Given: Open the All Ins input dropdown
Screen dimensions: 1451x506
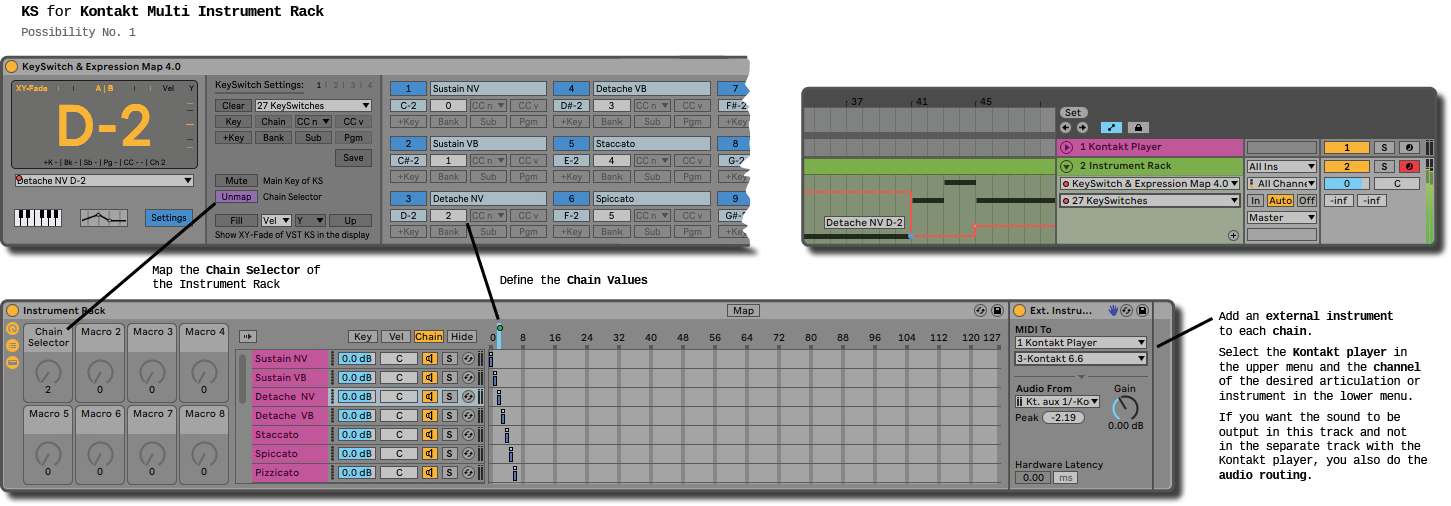Looking at the screenshot, I should point(1282,166).
